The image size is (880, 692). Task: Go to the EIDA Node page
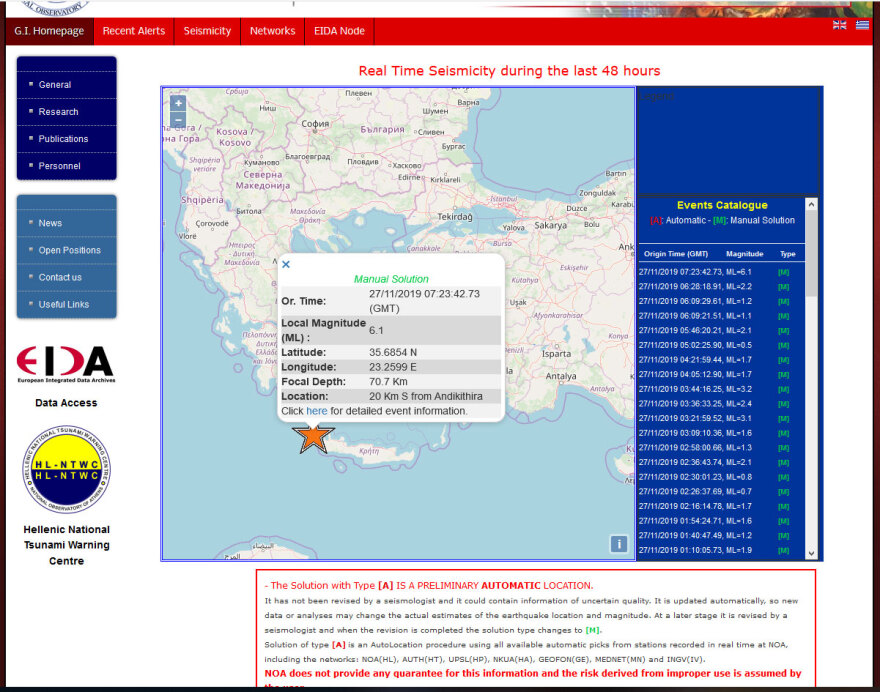(x=339, y=31)
